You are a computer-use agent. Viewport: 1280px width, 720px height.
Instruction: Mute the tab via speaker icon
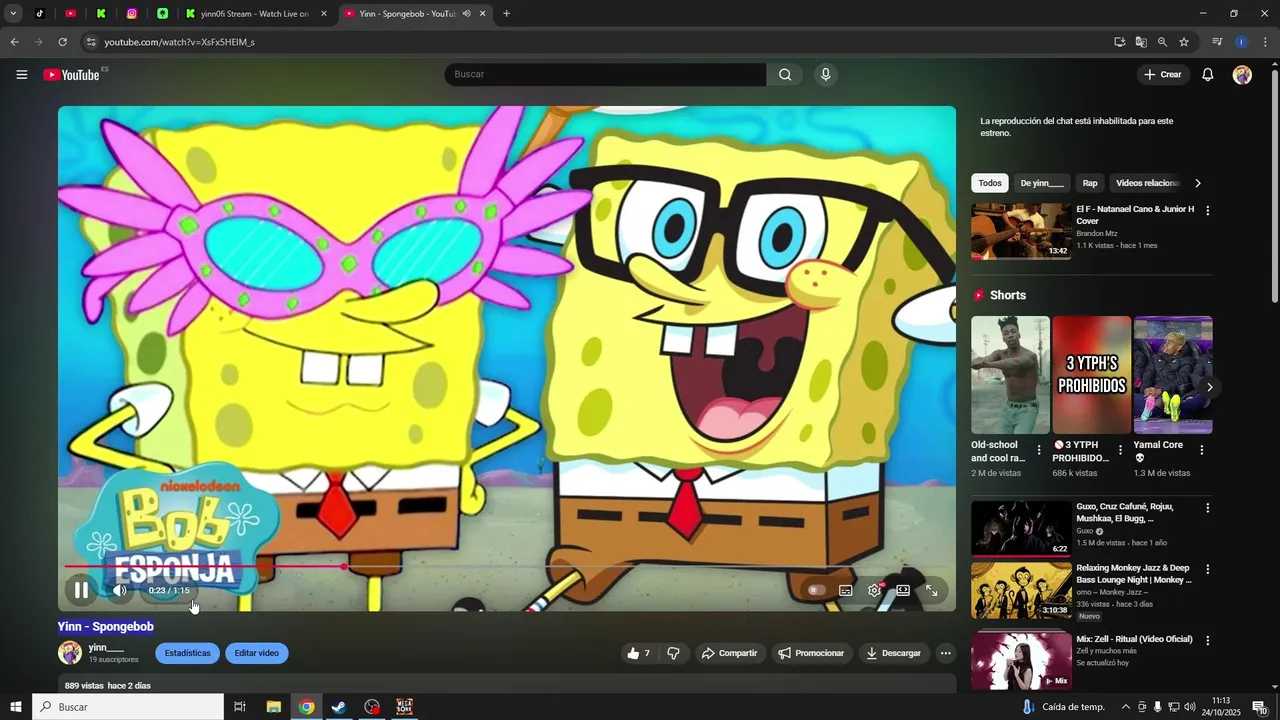(466, 14)
